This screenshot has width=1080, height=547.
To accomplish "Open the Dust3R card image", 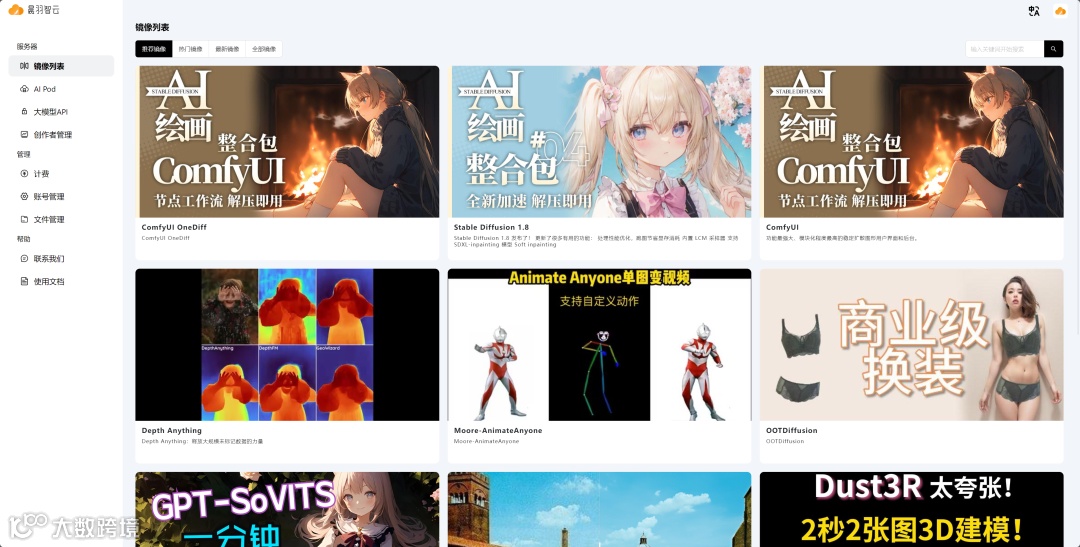I will pyautogui.click(x=911, y=509).
